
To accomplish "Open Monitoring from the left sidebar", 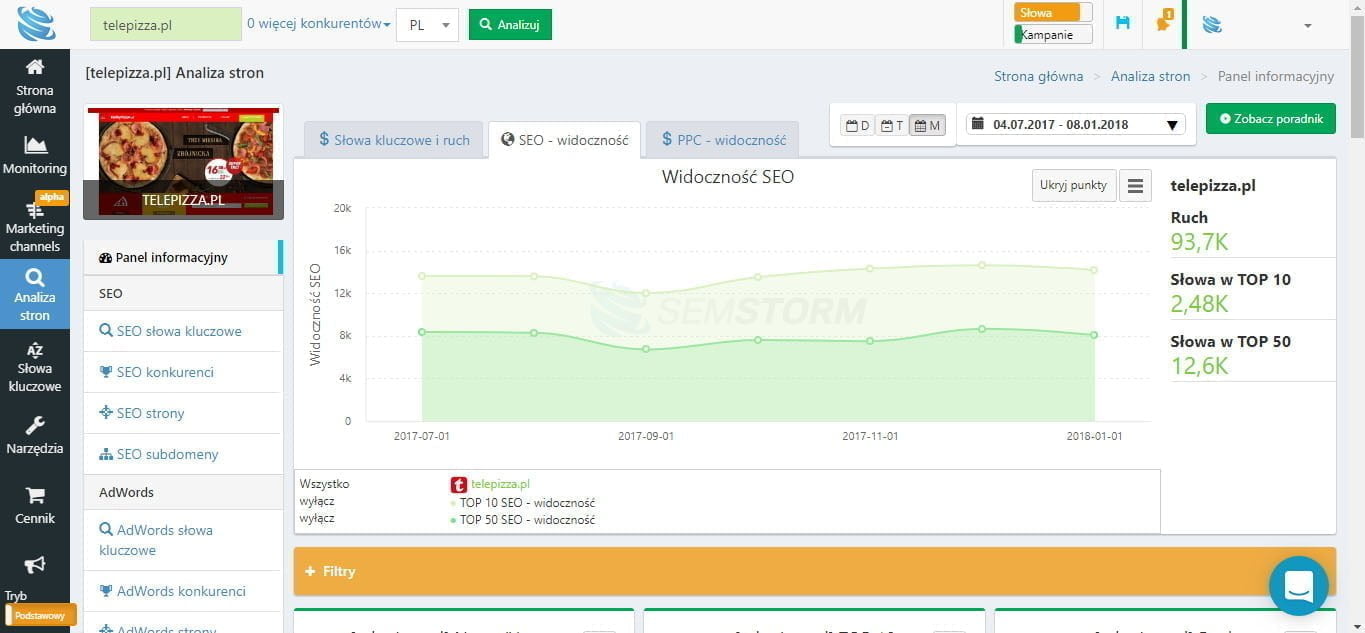I will [x=35, y=145].
